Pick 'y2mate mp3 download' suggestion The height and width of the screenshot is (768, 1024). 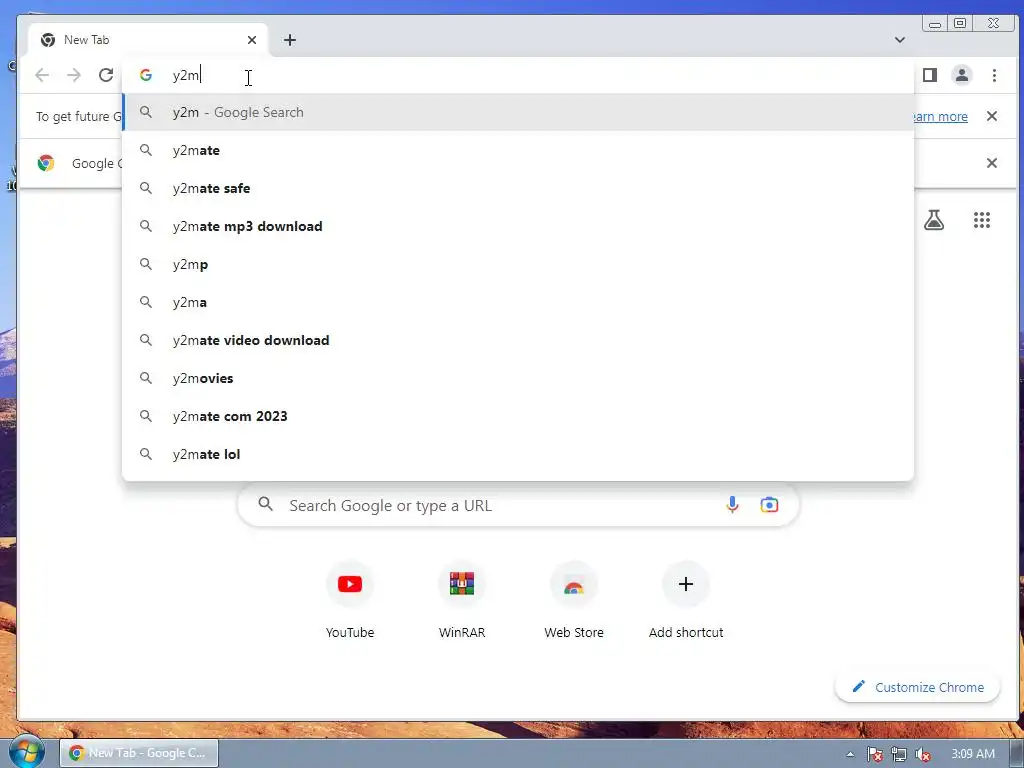pos(518,226)
